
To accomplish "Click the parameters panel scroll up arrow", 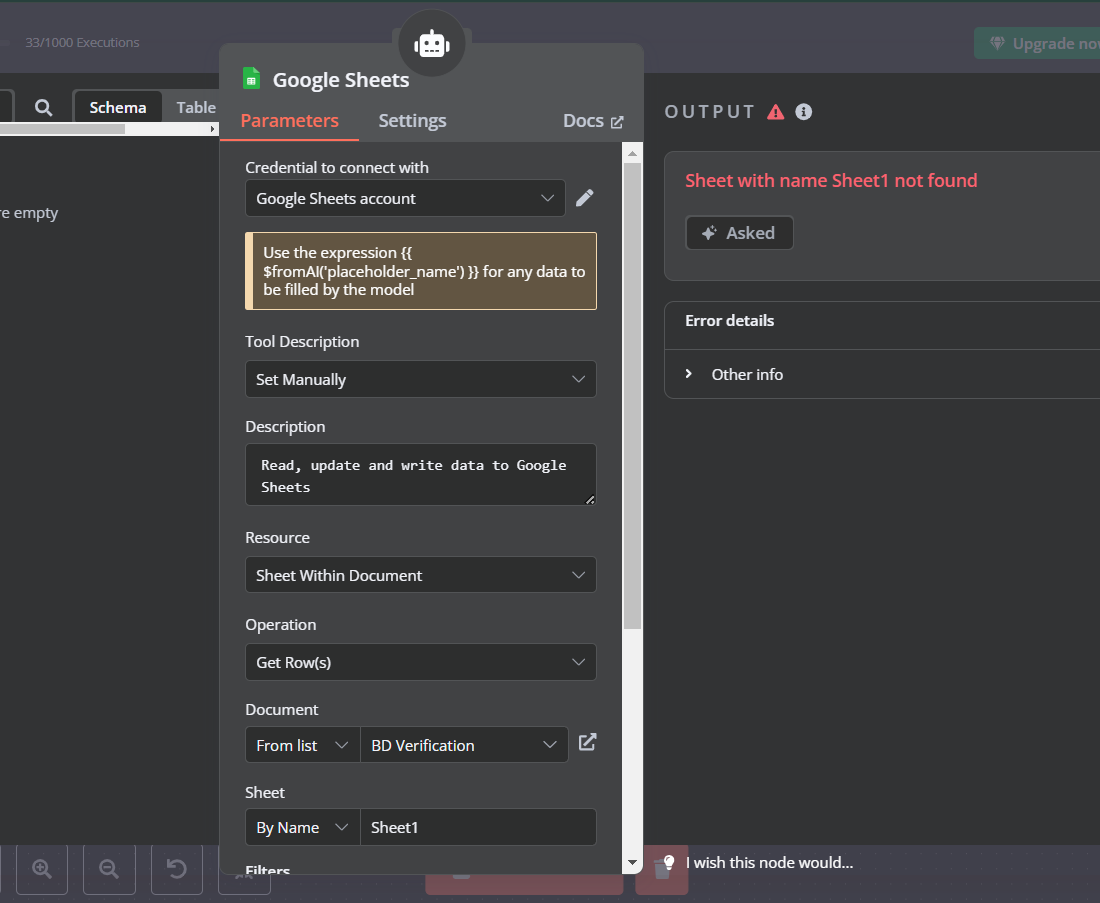I will click(x=632, y=152).
